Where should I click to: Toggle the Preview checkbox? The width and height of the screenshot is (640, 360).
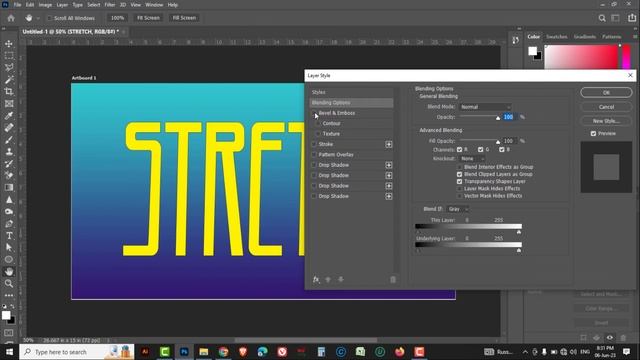tap(593, 133)
